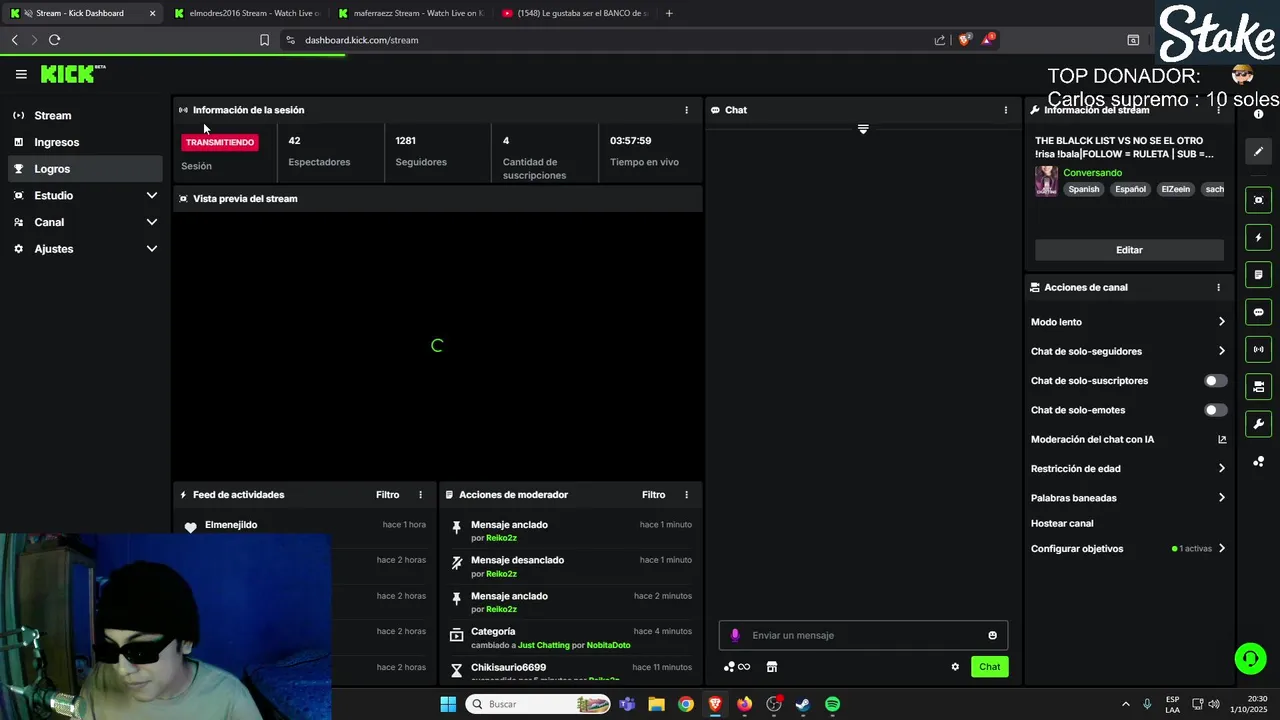Screen dimensions: 1280x720
Task: Select the ElZeein stream tag
Action: pyautogui.click(x=1175, y=189)
